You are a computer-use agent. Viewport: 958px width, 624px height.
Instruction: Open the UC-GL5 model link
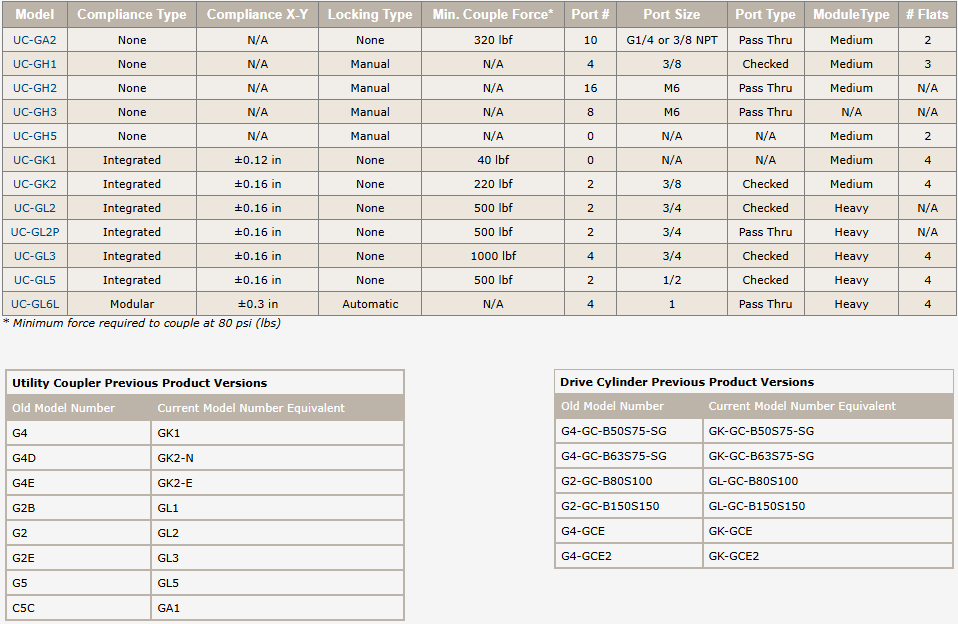35,280
